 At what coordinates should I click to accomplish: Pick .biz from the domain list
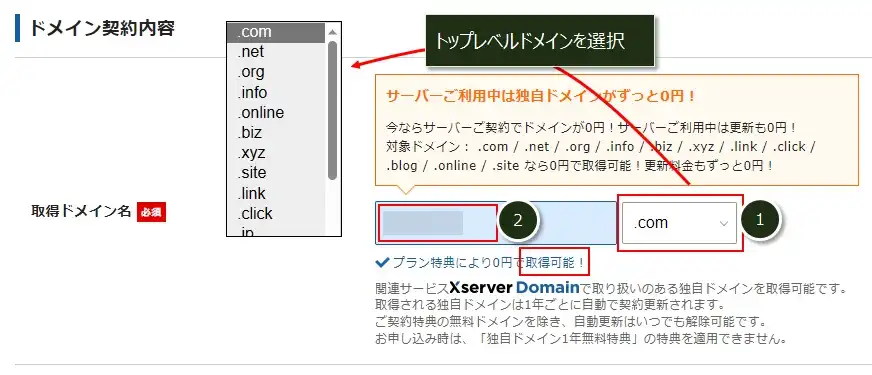tap(276, 133)
